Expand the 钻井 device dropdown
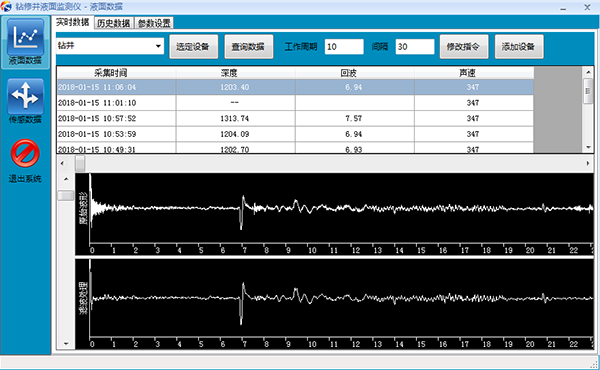 [x=158, y=46]
